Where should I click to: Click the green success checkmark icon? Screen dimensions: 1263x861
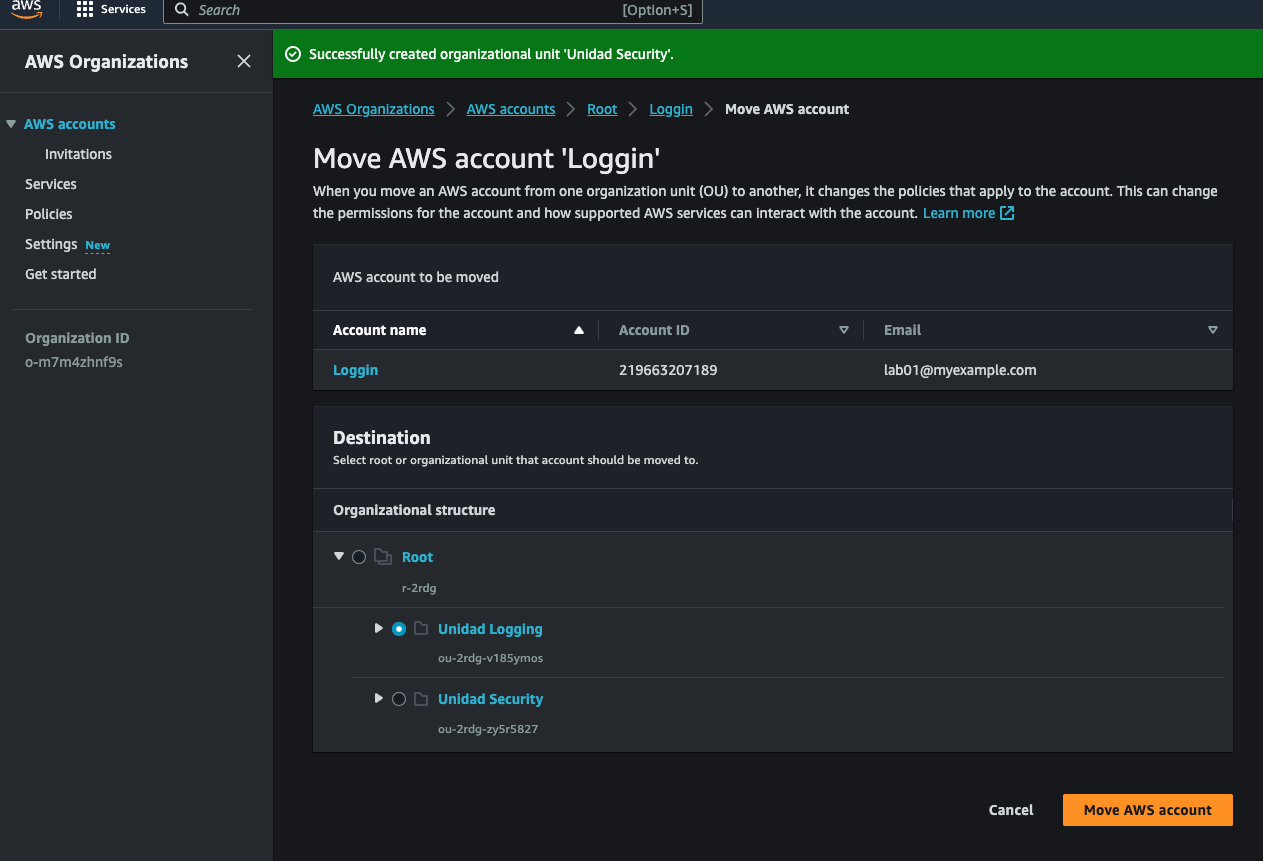(293, 54)
